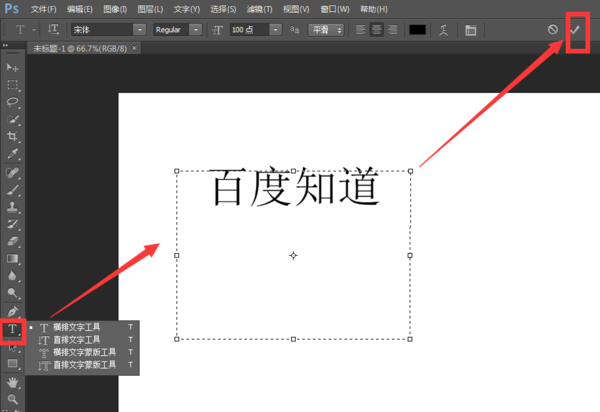Open the anti-aliasing 平滑 dropdown
Viewport: 600px width, 412px height.
(x=326, y=30)
